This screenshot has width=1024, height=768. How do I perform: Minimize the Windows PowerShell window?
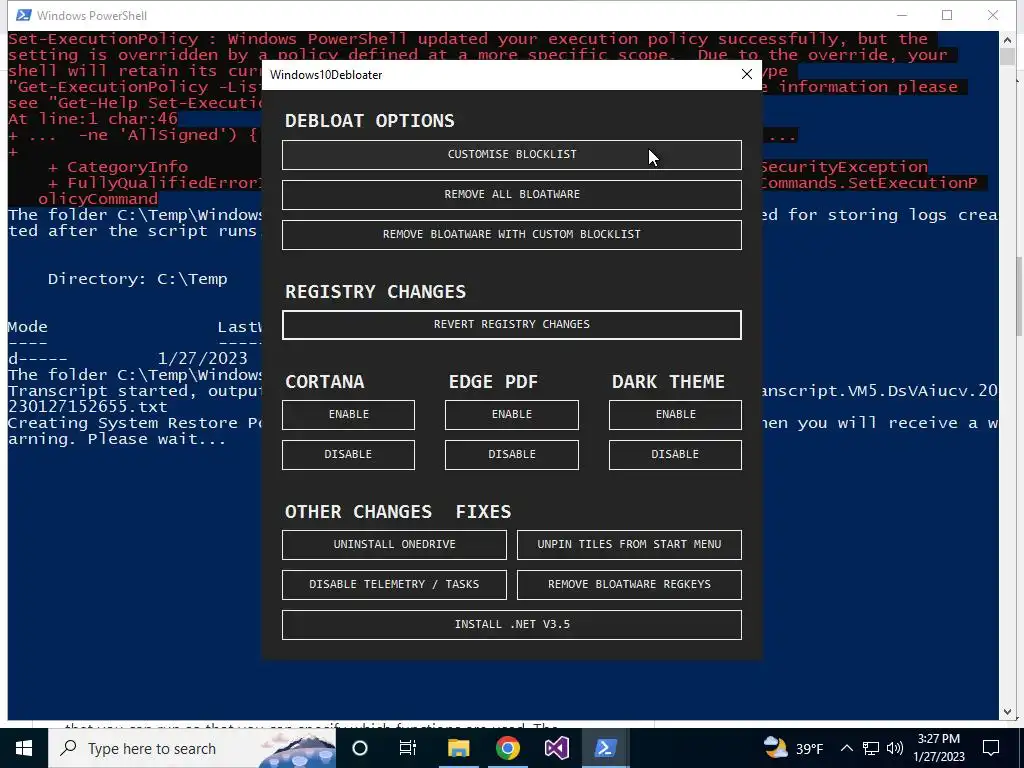click(902, 15)
